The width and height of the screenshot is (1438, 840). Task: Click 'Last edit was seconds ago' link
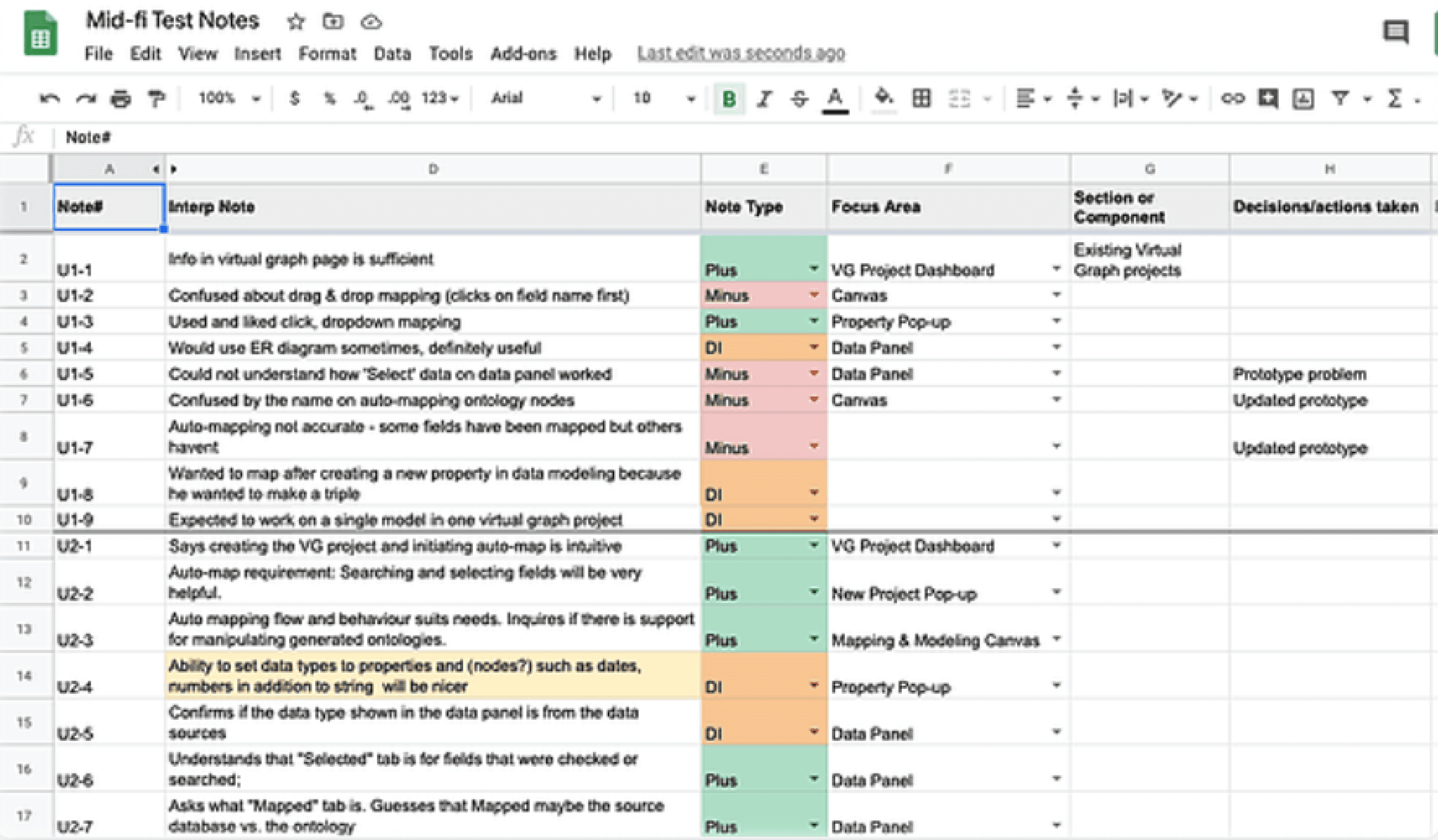741,53
